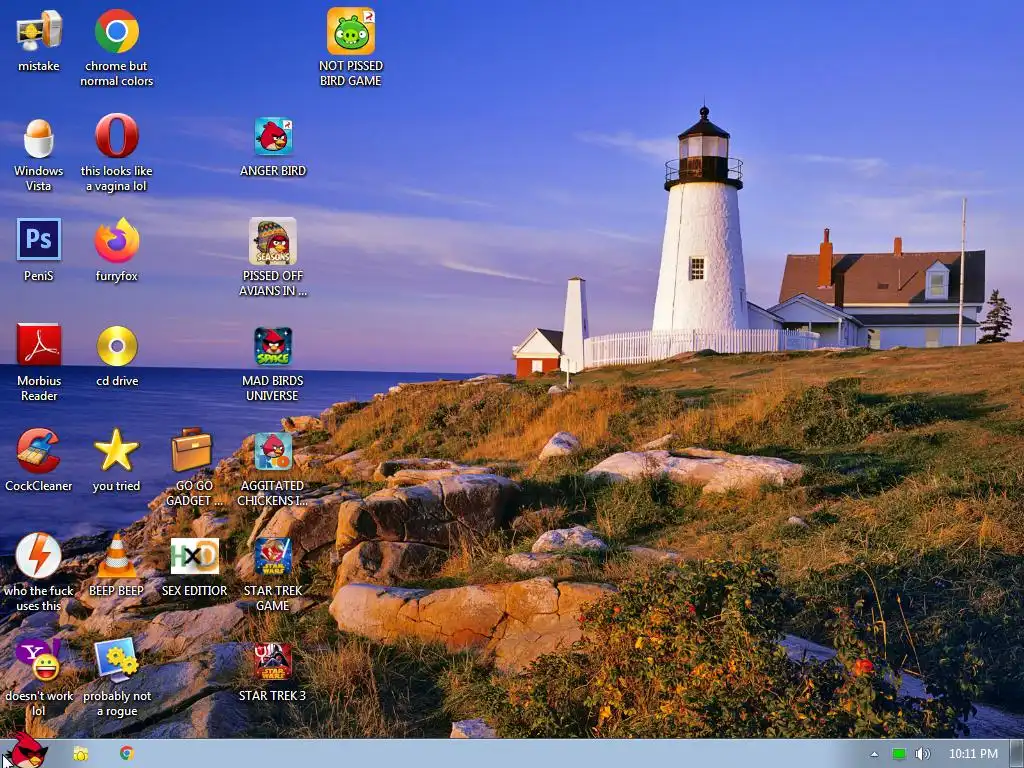
Task: Open 'probably not a rogue' gears icon
Action: [117, 660]
